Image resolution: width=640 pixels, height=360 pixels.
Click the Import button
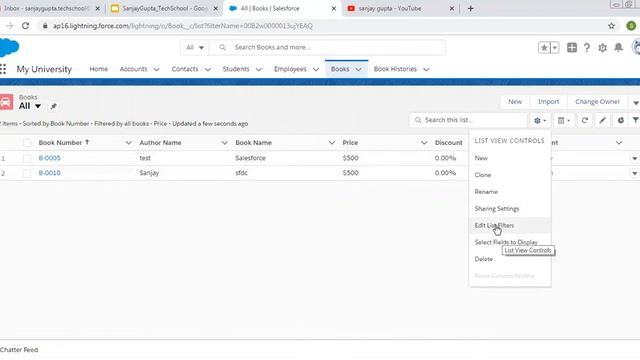coord(548,102)
